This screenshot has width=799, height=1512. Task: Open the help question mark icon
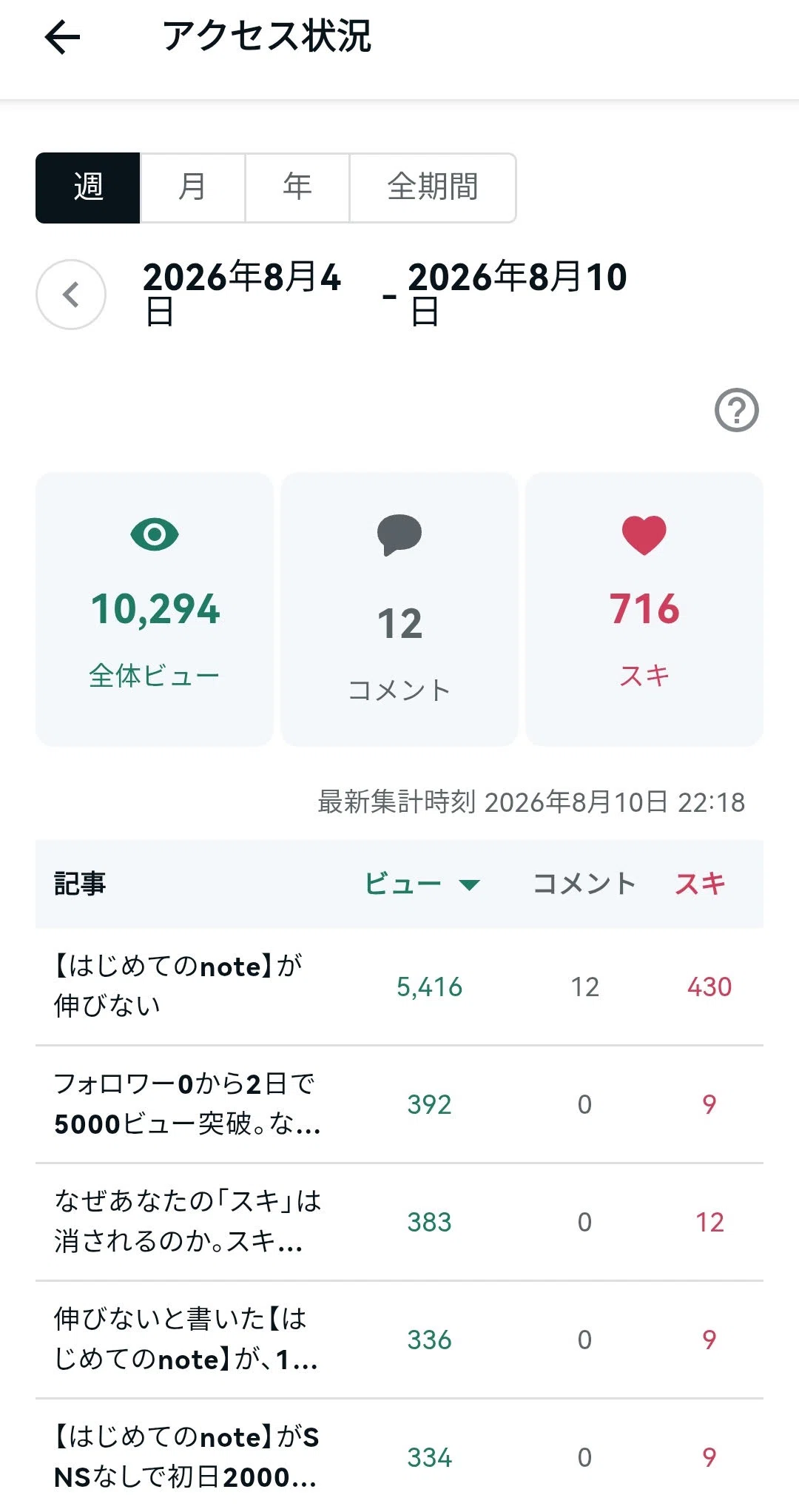(x=736, y=410)
